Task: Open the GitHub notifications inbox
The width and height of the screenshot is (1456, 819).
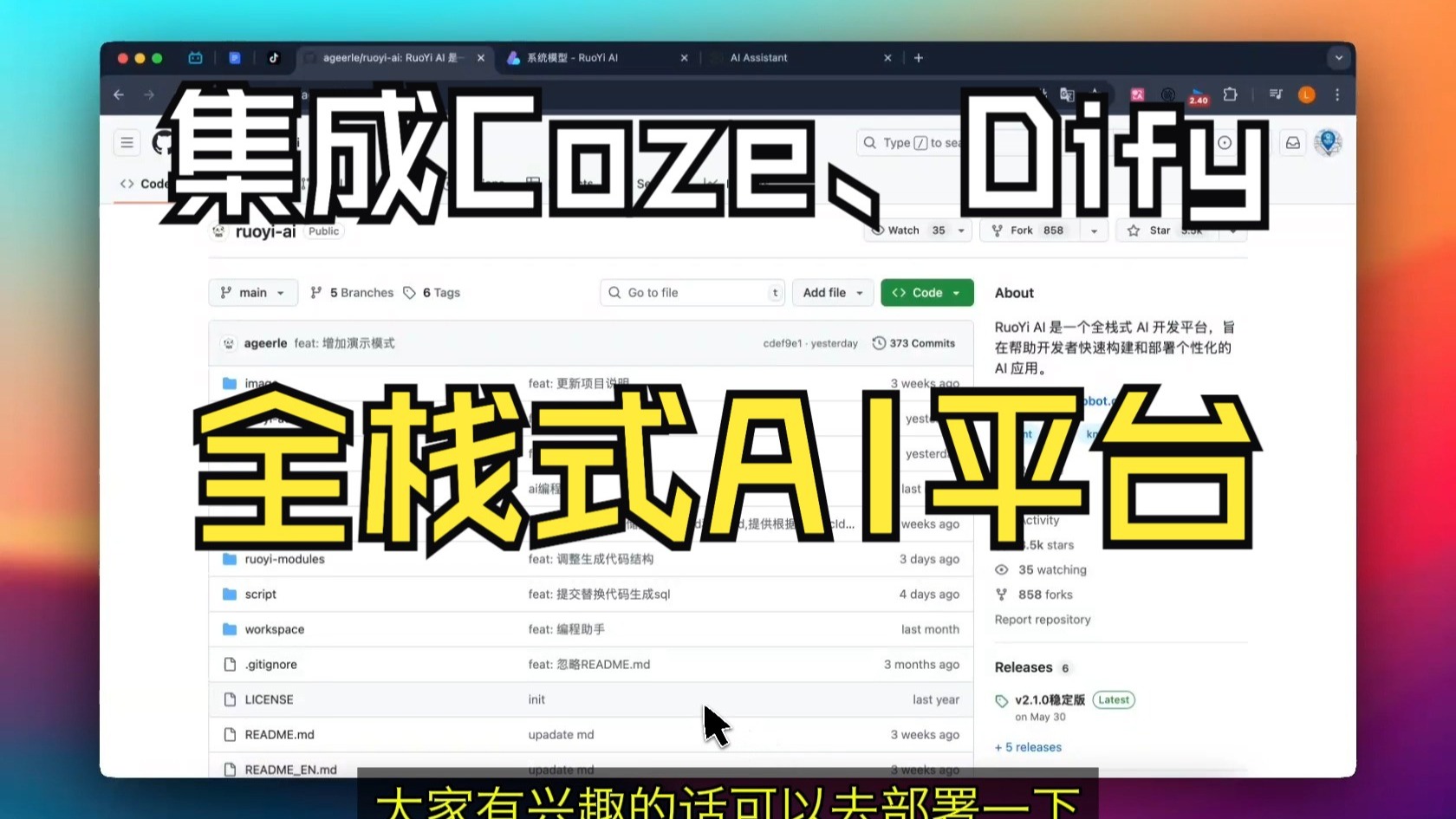Action: pos(1293,142)
